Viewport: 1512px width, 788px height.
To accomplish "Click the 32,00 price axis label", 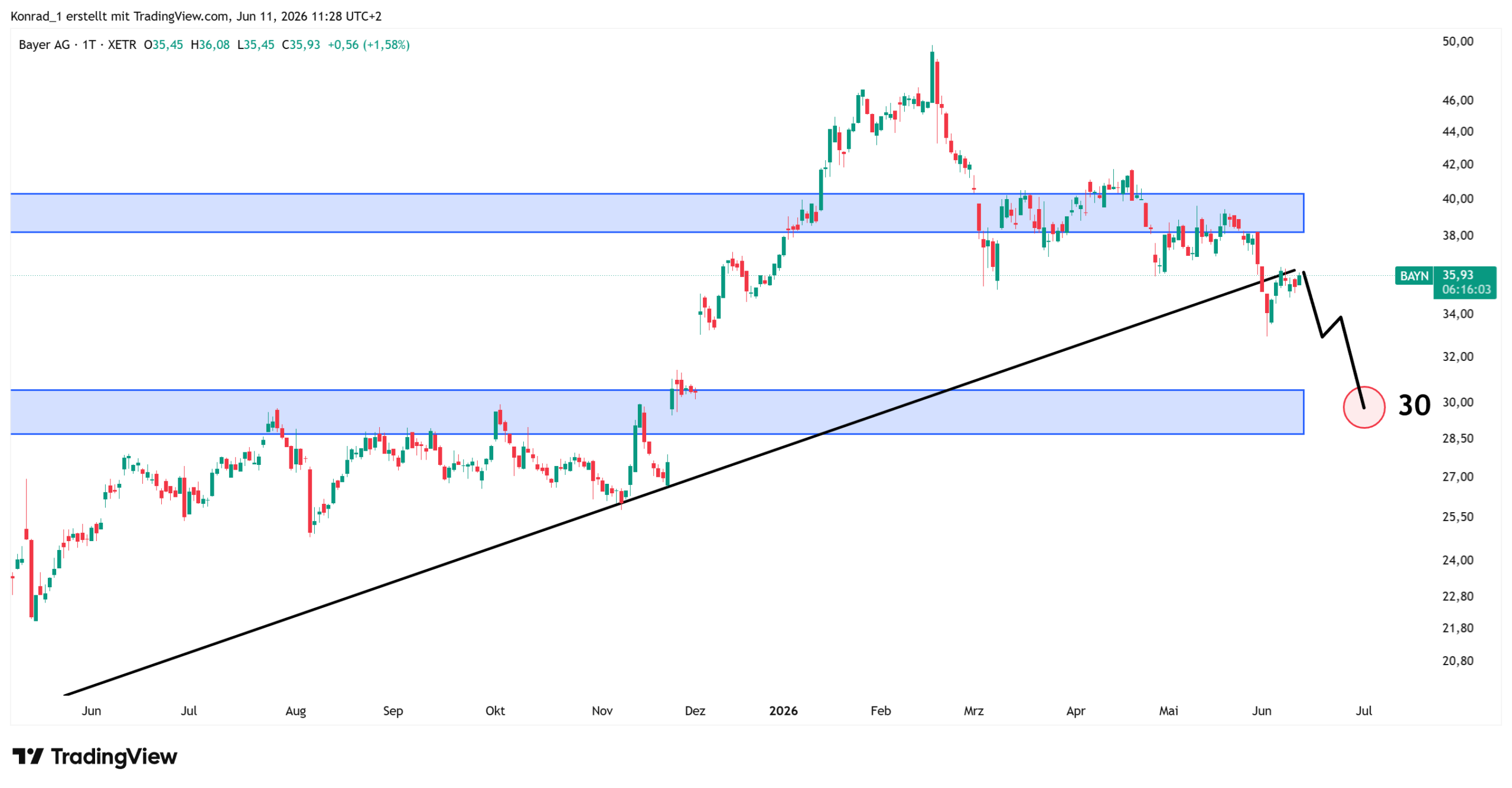I will 1458,357.
